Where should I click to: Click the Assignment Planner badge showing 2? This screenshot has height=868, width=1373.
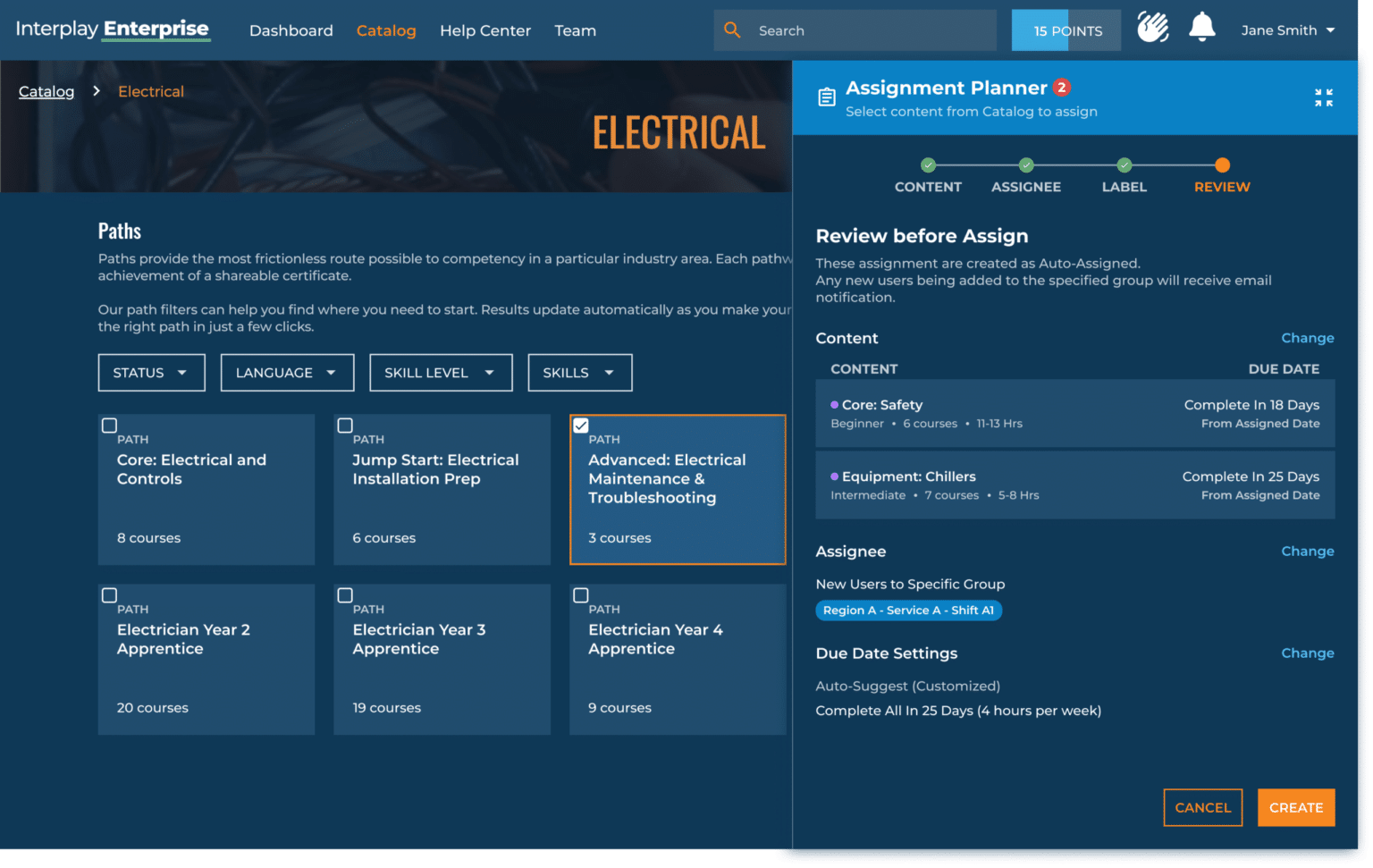(x=1061, y=88)
